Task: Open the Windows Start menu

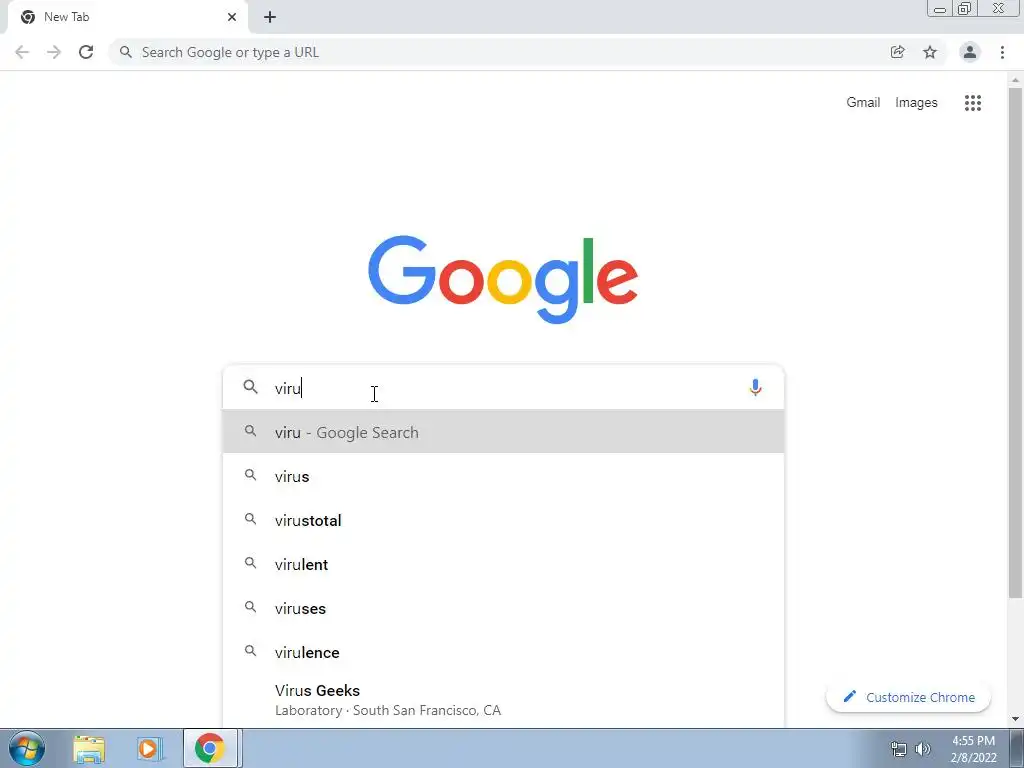Action: [x=27, y=748]
